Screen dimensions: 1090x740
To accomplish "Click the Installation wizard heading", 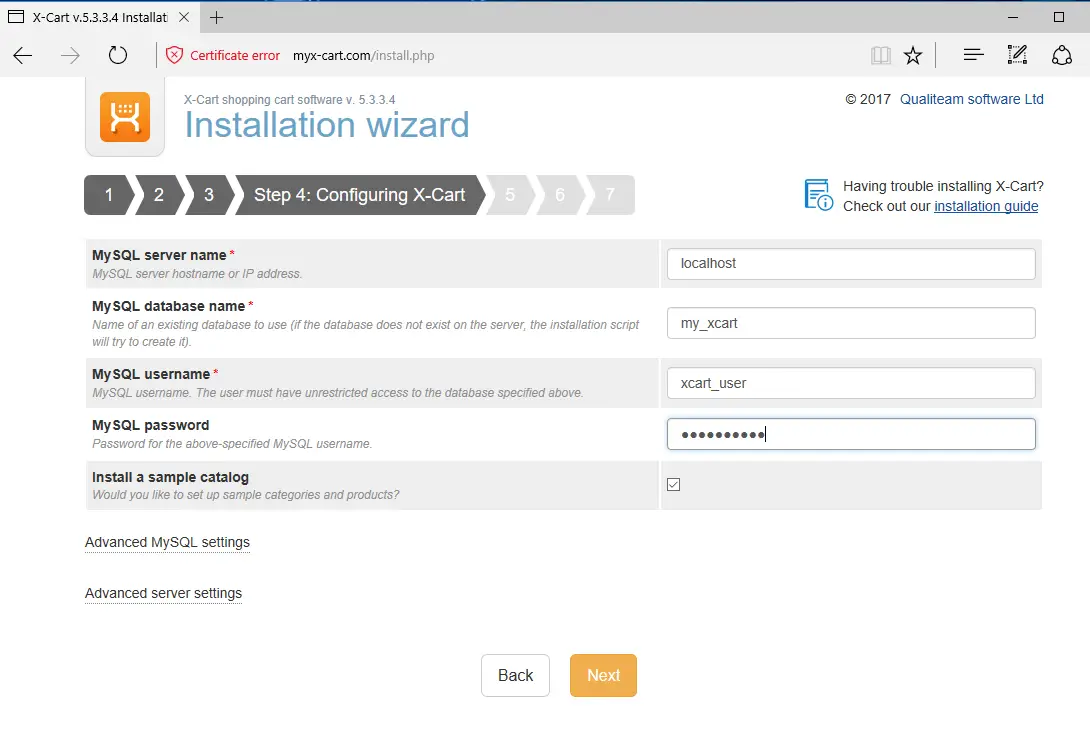I will click(327, 125).
